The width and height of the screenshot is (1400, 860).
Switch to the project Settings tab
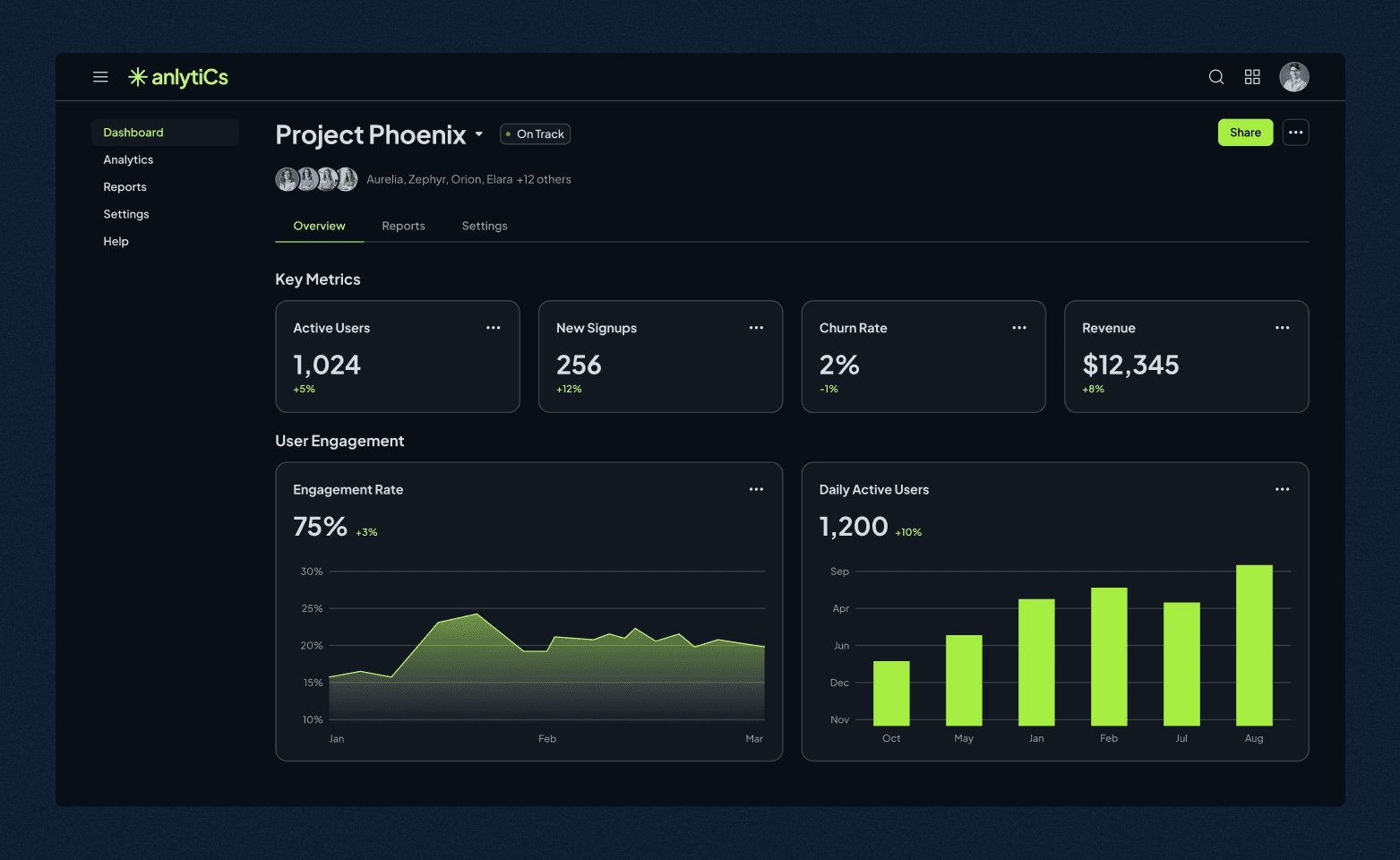485,226
